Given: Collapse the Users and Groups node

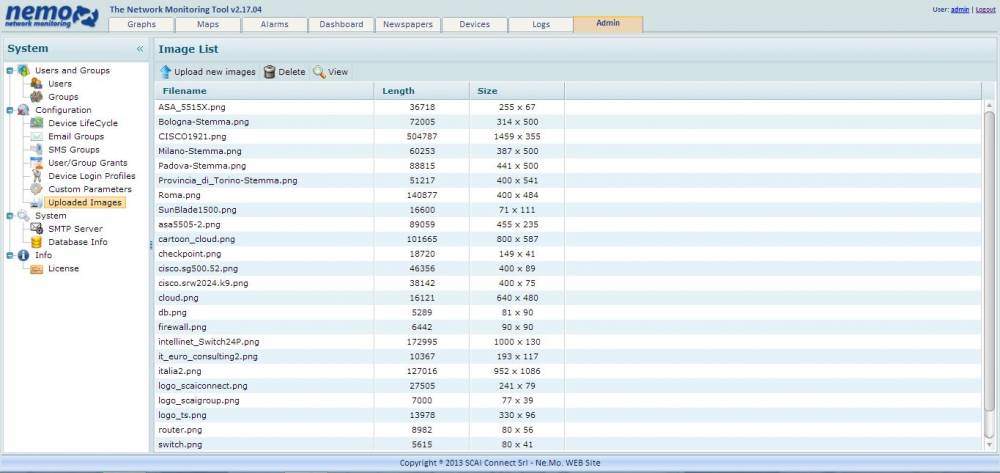Looking at the screenshot, I should coord(10,71).
